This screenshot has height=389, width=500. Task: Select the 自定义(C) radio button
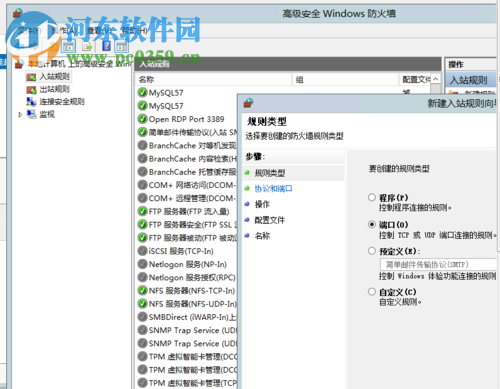point(372,292)
